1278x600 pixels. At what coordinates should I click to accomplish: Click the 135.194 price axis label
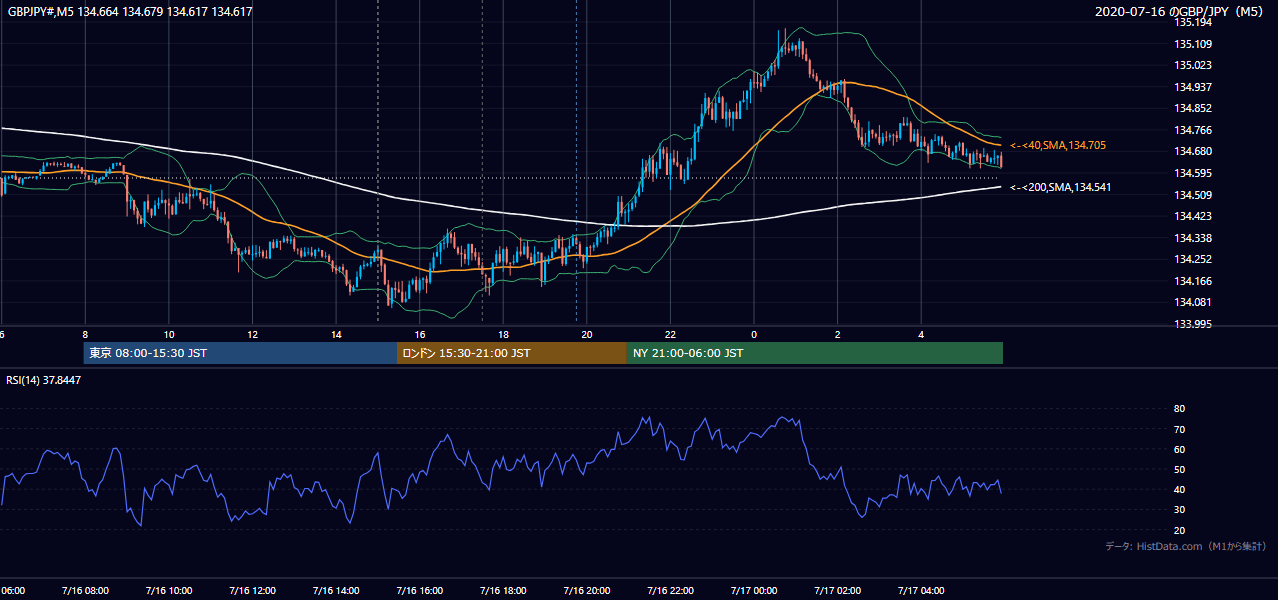pyautogui.click(x=1193, y=22)
